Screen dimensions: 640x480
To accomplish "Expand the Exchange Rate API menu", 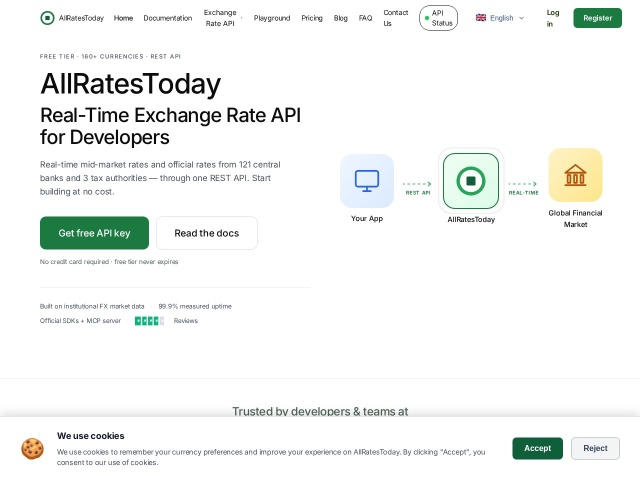I will click(x=222, y=18).
